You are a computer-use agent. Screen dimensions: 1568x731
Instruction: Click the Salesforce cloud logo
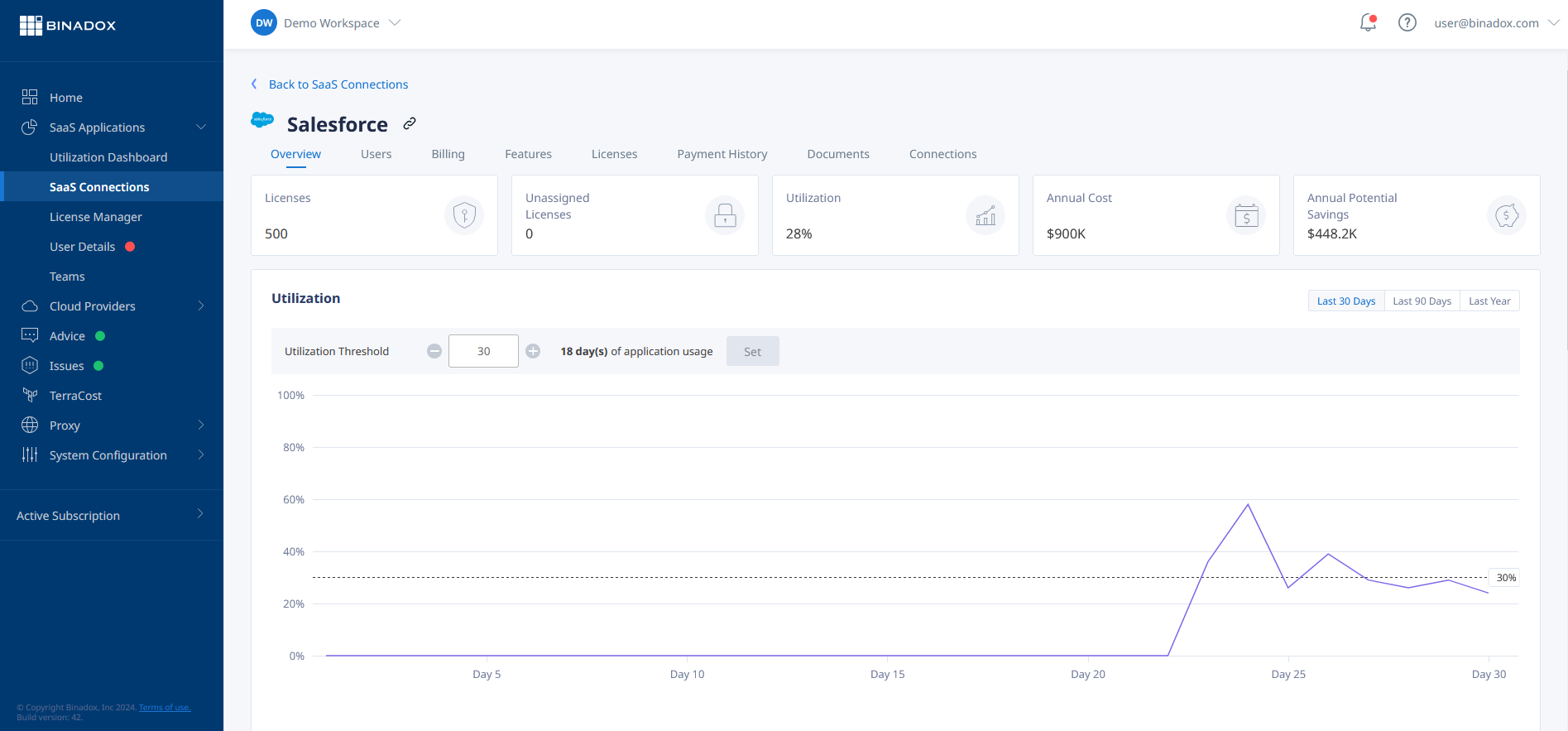262,120
